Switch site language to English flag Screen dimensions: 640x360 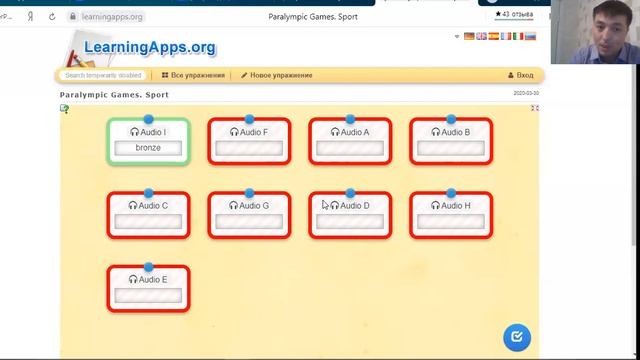482,36
